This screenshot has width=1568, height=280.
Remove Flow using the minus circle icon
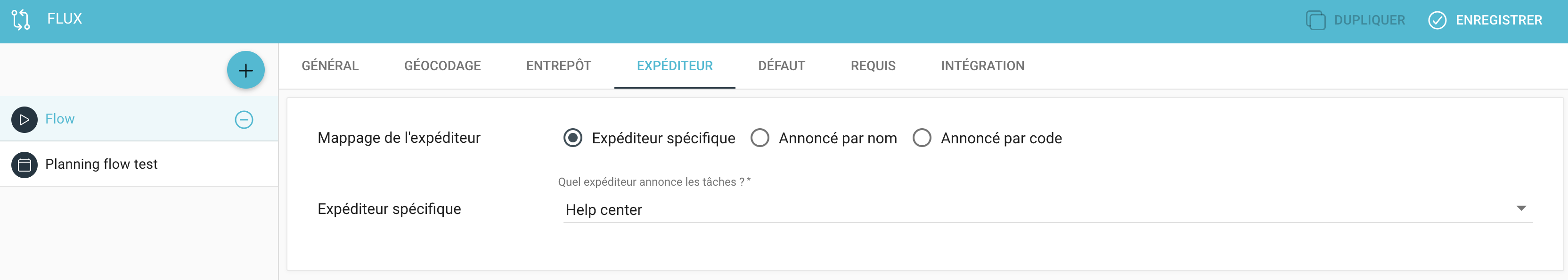244,119
